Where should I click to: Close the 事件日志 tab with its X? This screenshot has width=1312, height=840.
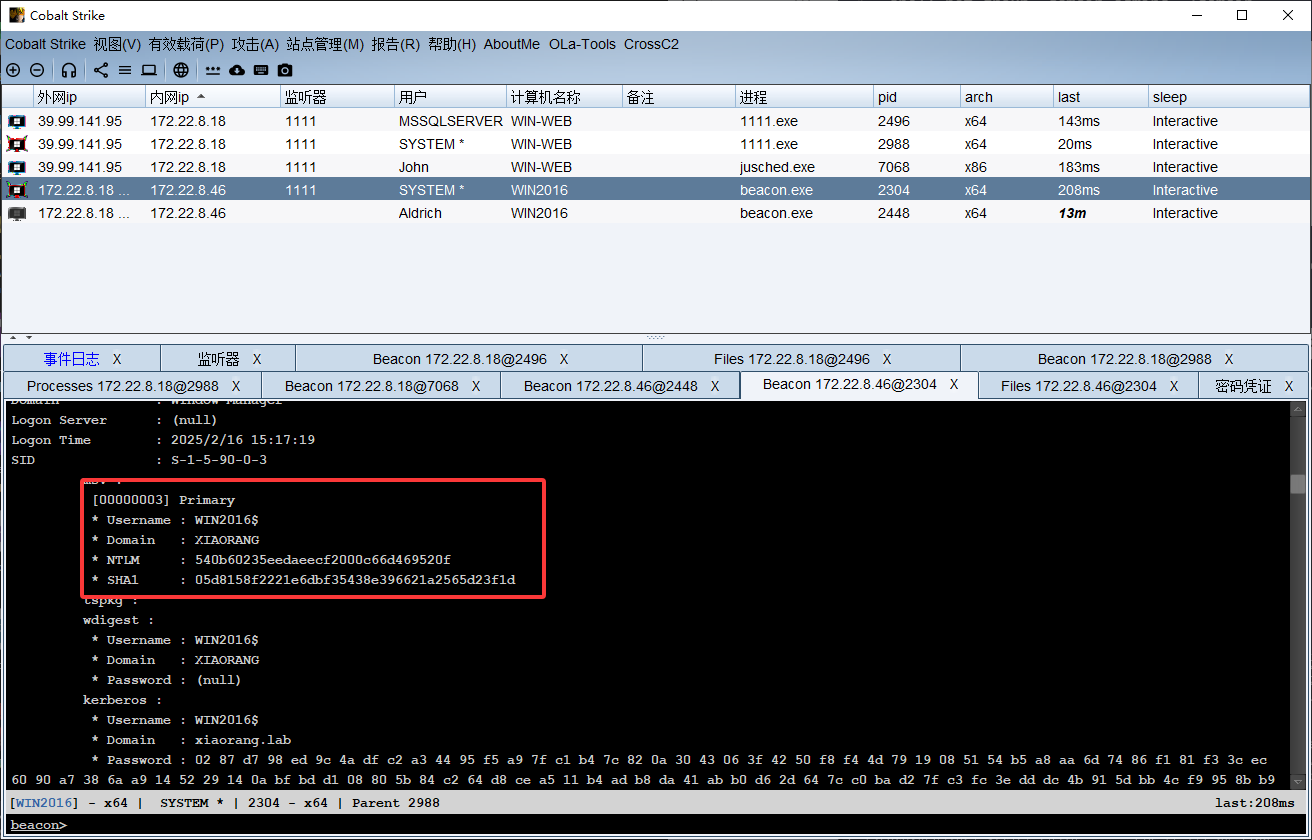coord(117,359)
